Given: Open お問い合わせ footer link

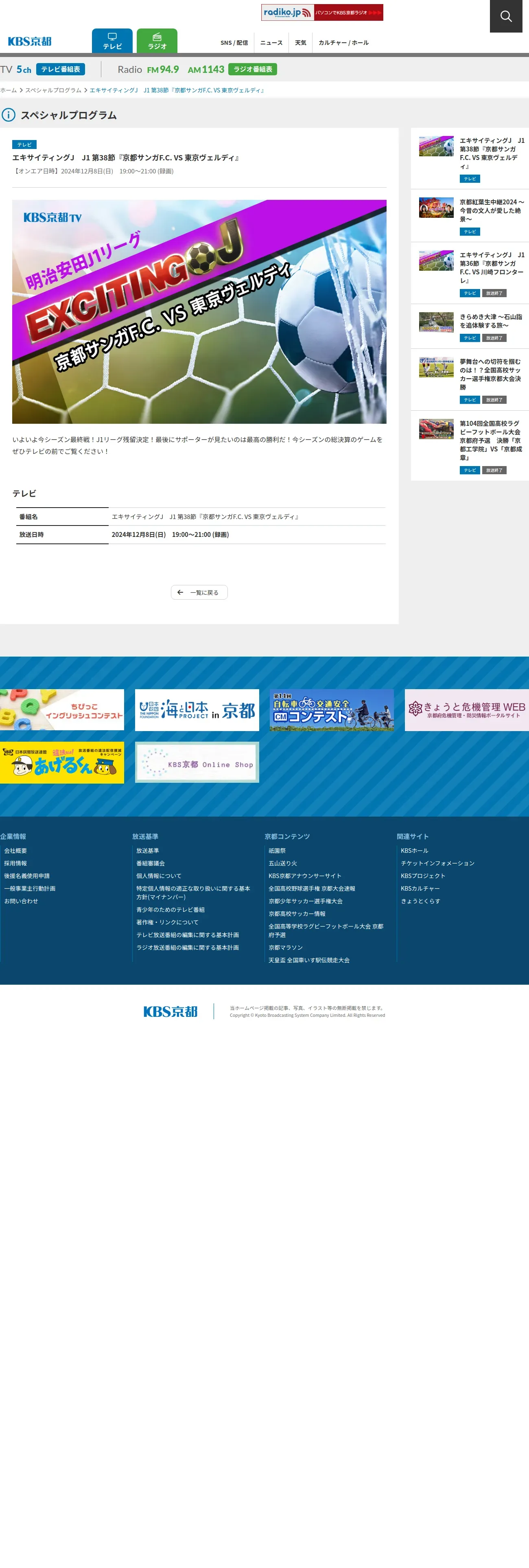Looking at the screenshot, I should click(x=21, y=902).
